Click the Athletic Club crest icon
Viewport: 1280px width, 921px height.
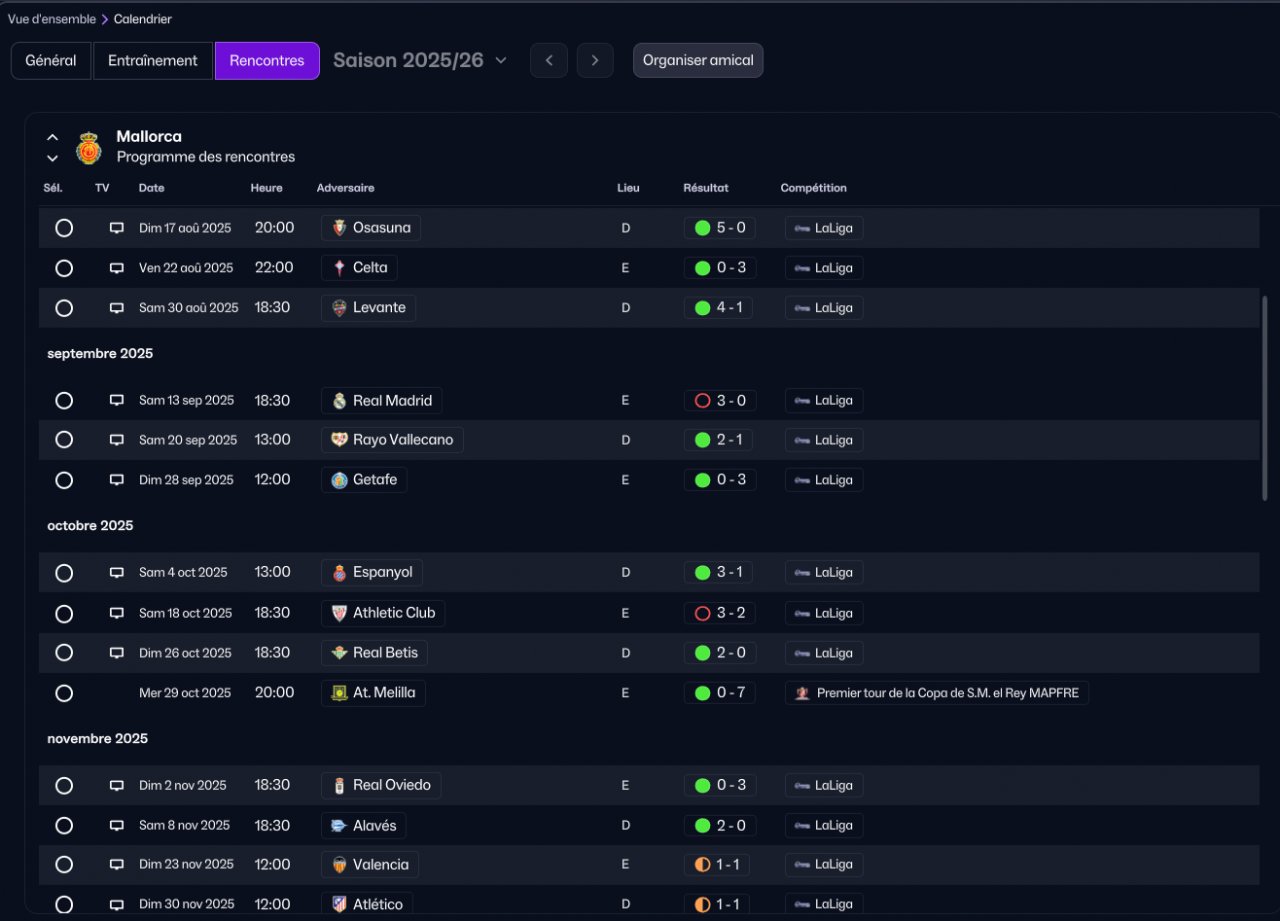[x=340, y=613]
